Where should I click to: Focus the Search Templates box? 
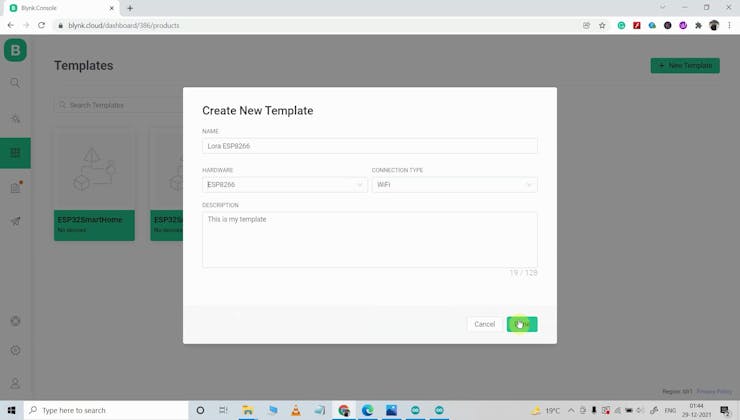118,105
